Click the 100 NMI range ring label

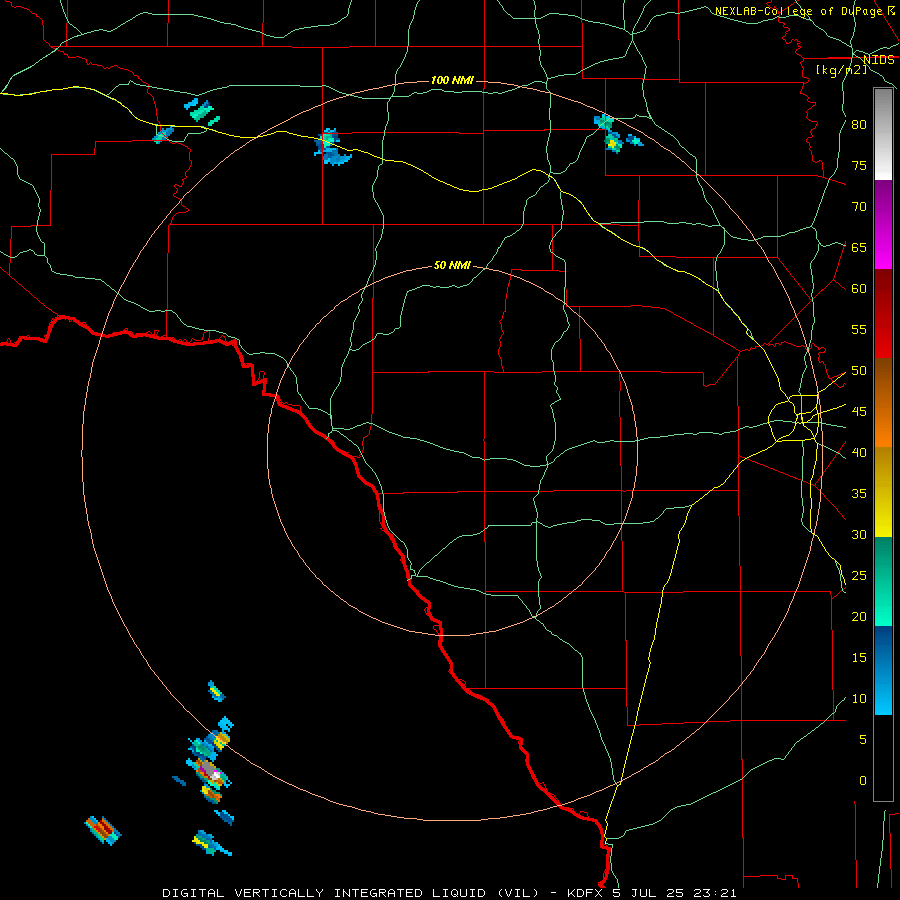tap(452, 80)
